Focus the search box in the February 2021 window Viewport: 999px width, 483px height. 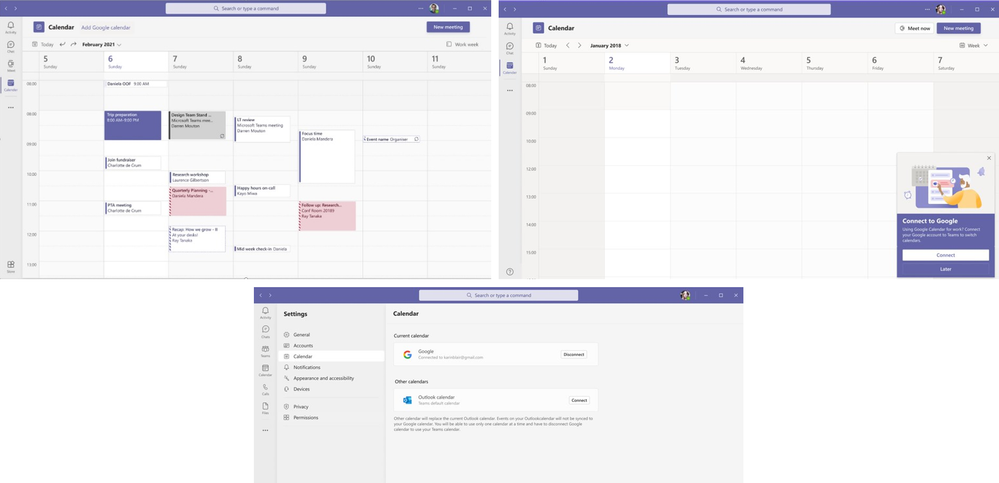click(246, 8)
